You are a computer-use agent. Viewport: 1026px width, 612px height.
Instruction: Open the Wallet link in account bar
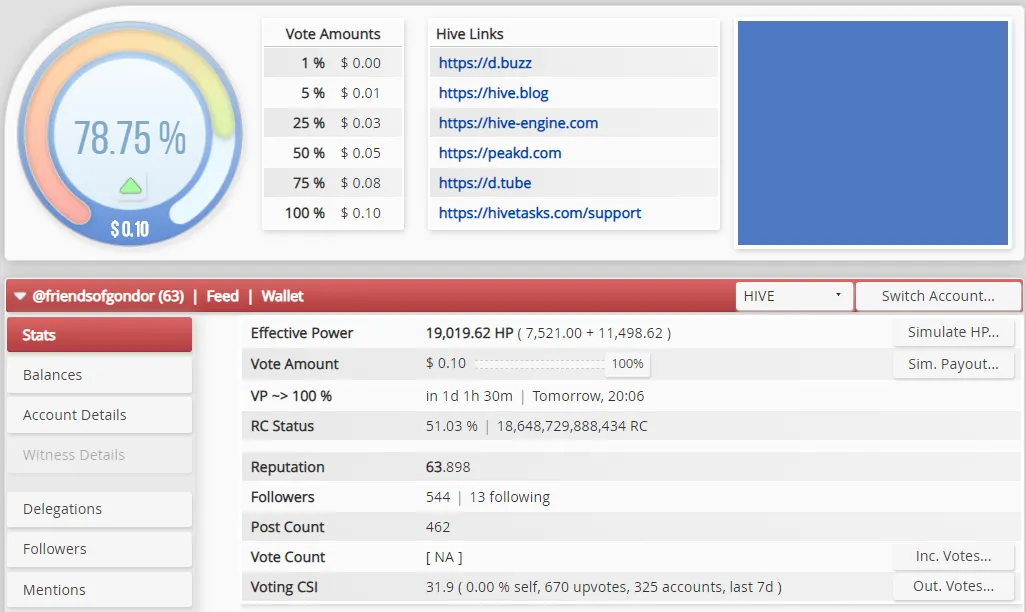pos(282,297)
